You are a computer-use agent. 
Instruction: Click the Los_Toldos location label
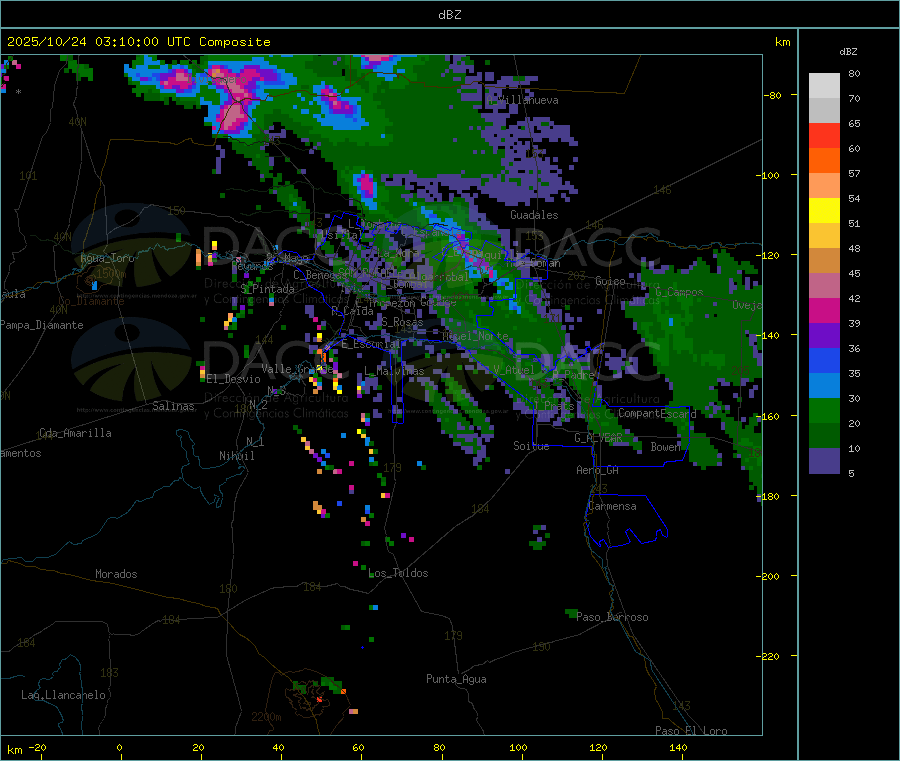pyautogui.click(x=398, y=573)
